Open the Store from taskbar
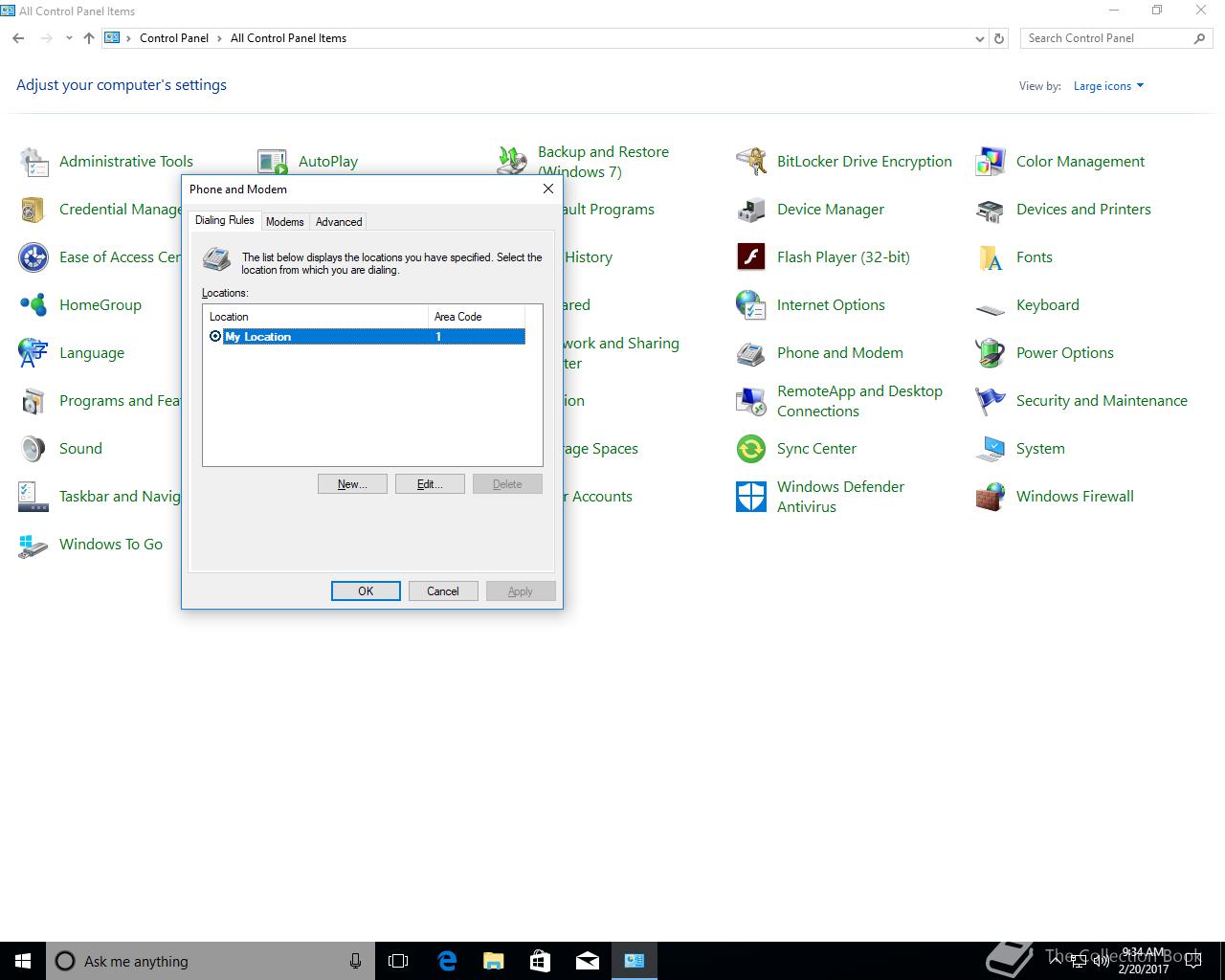 tap(540, 961)
